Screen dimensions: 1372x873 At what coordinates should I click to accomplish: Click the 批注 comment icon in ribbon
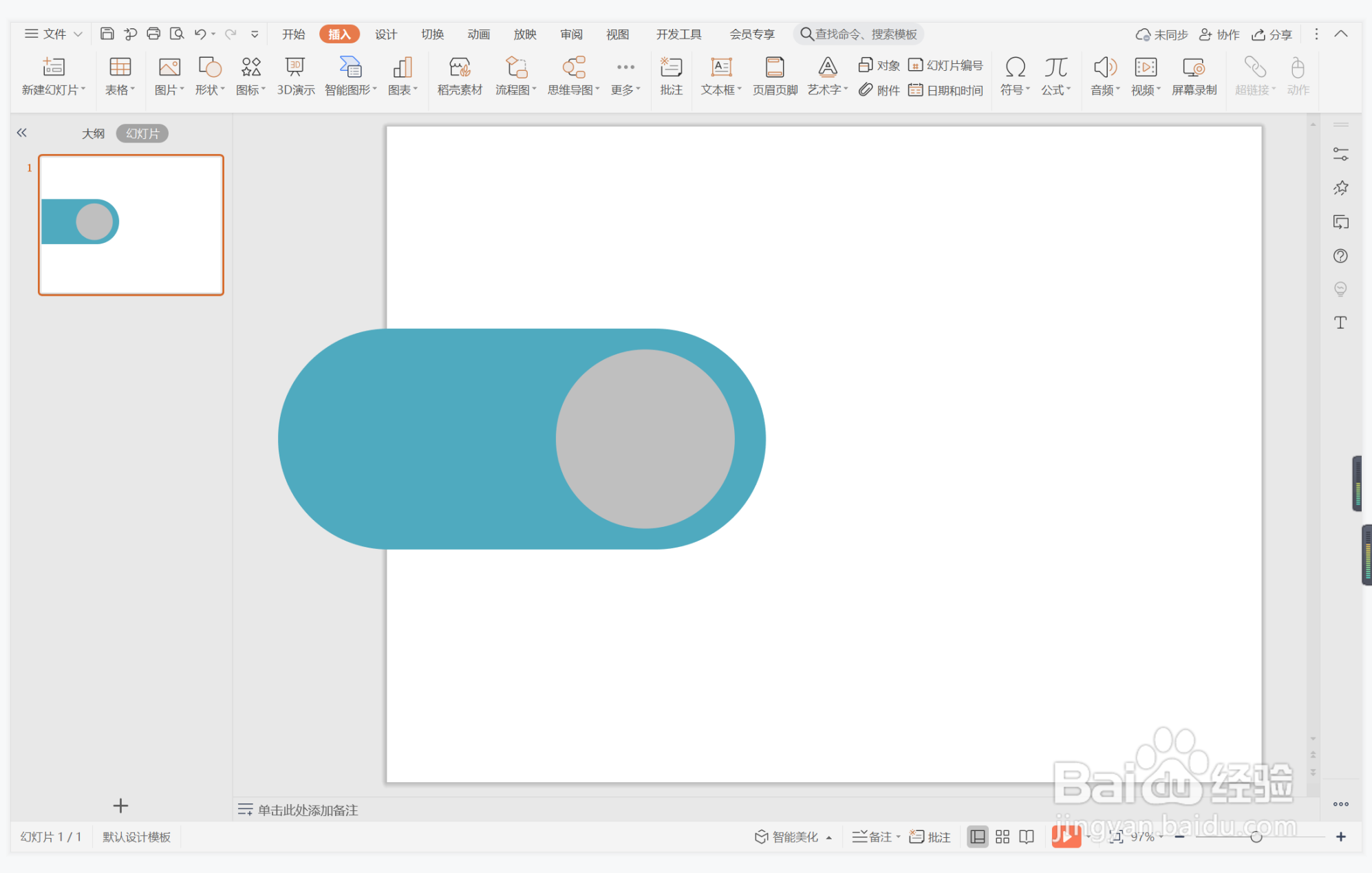(671, 75)
